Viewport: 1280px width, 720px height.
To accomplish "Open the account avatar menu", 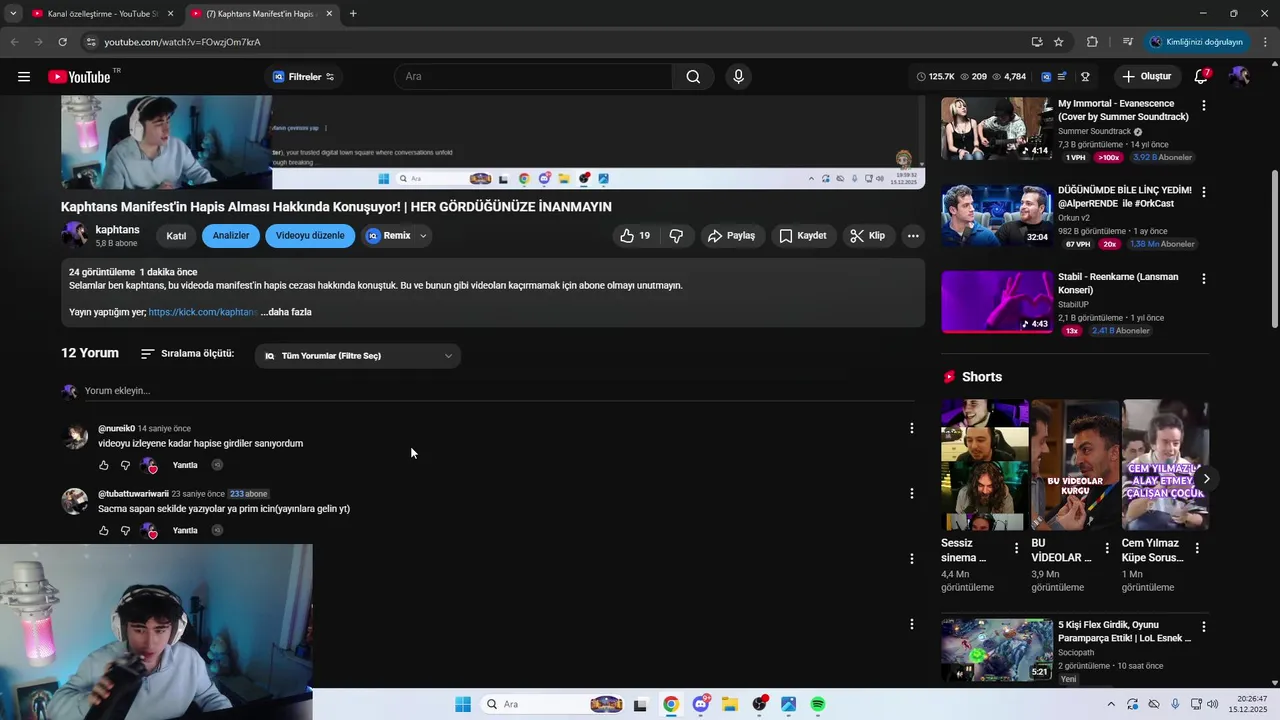I will tap(1239, 77).
